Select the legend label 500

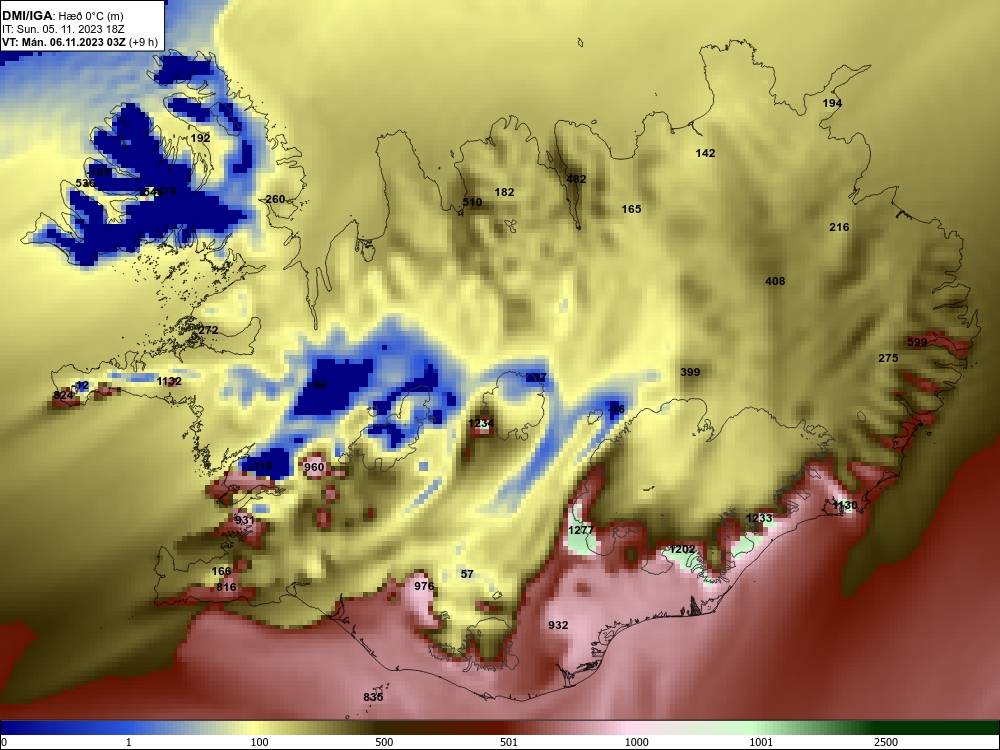tap(384, 742)
